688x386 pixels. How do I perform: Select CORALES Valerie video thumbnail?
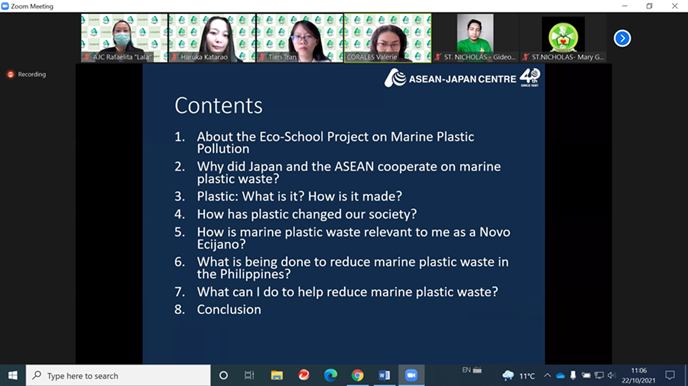click(x=387, y=38)
